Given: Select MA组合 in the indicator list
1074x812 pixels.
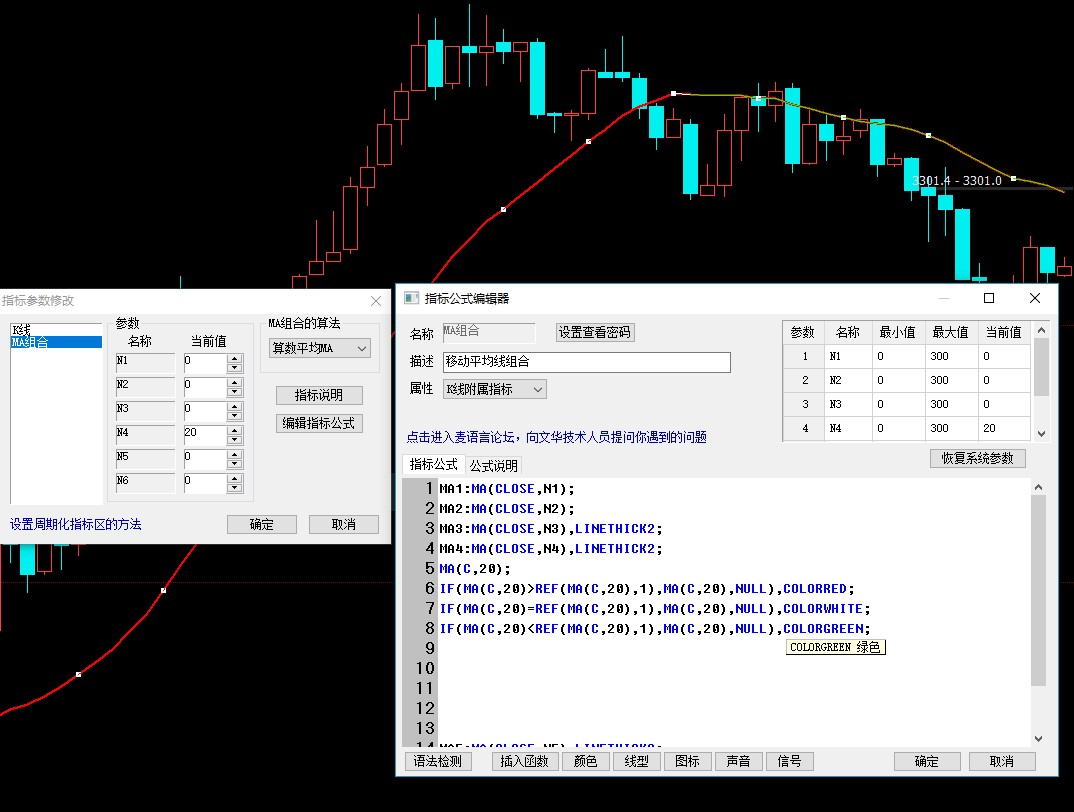Looking at the screenshot, I should coord(56,342).
